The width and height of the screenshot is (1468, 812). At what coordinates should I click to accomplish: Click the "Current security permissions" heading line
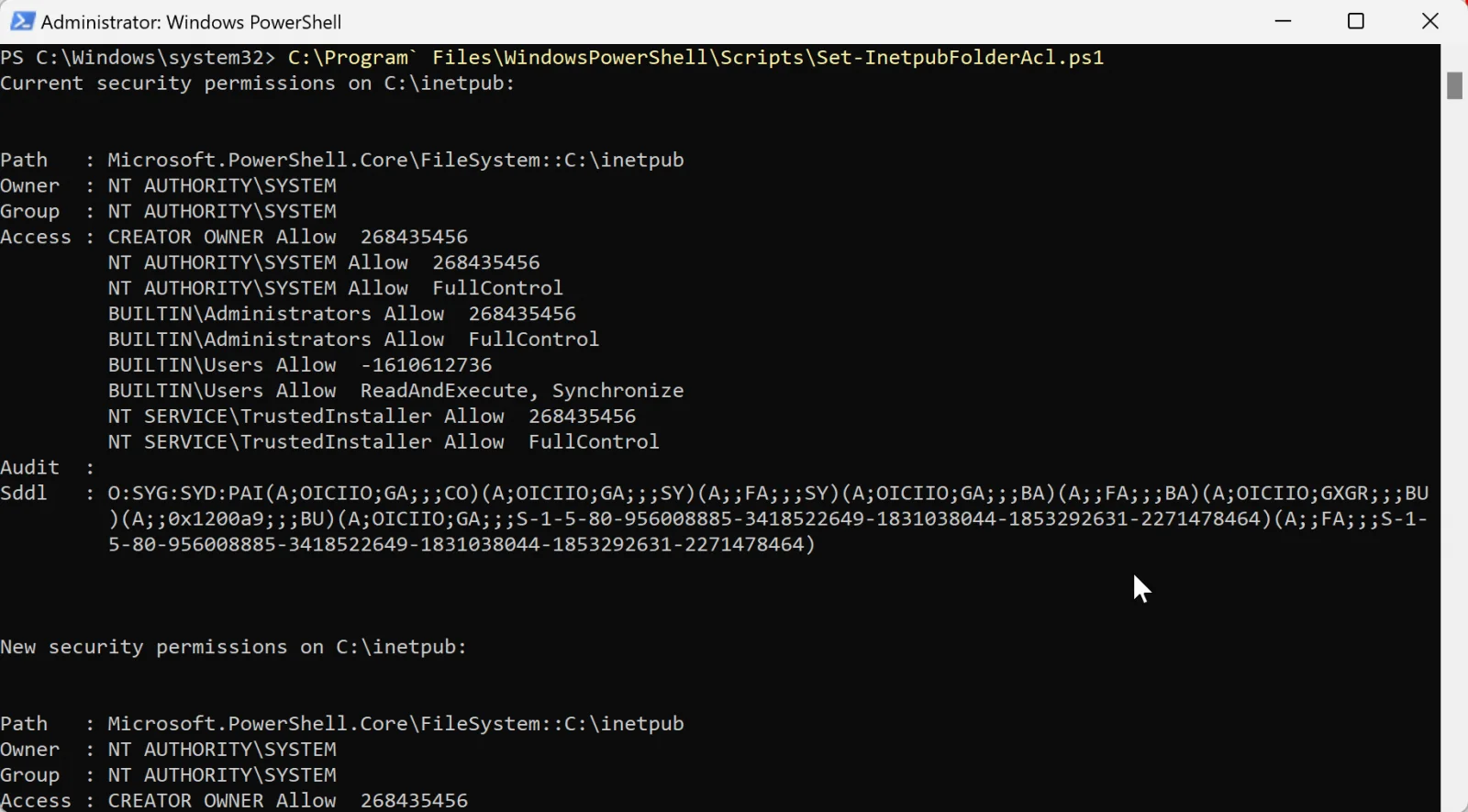[x=258, y=83]
